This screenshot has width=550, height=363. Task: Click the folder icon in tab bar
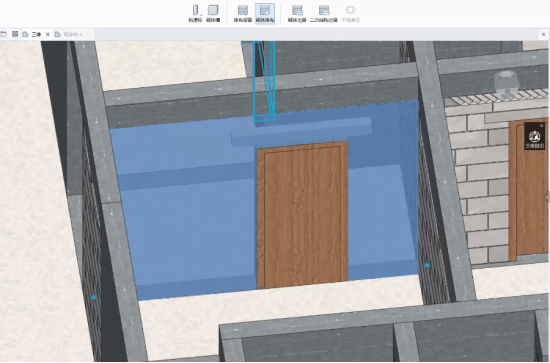point(4,34)
